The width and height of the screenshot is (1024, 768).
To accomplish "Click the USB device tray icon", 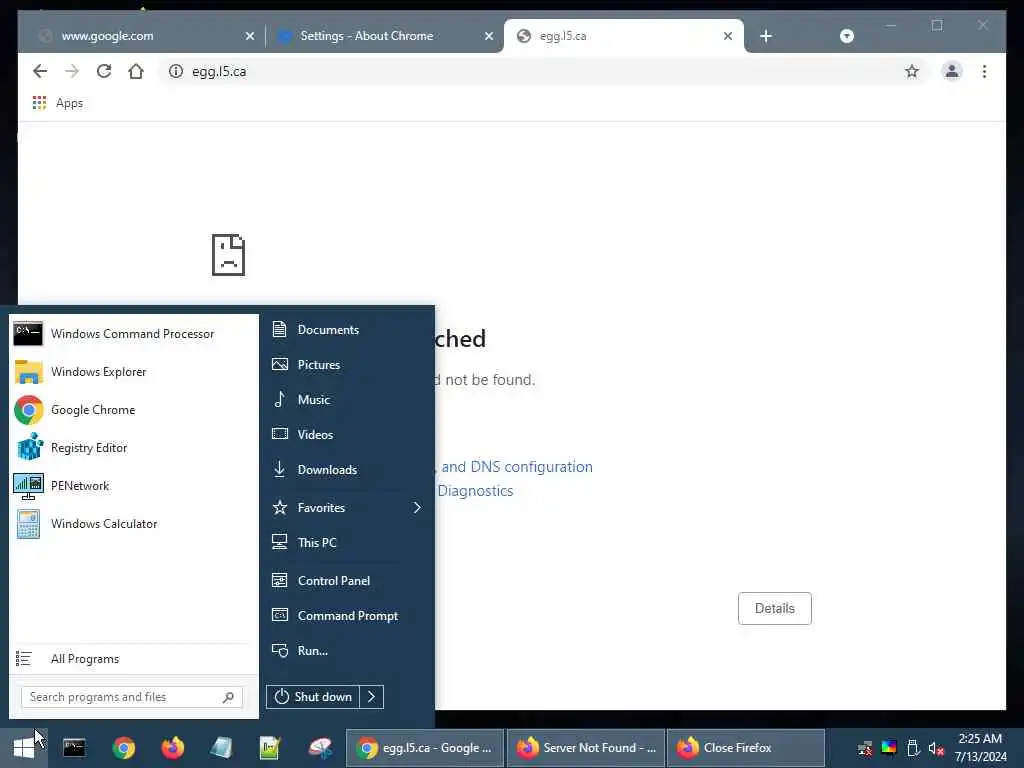I will pyautogui.click(x=913, y=748).
